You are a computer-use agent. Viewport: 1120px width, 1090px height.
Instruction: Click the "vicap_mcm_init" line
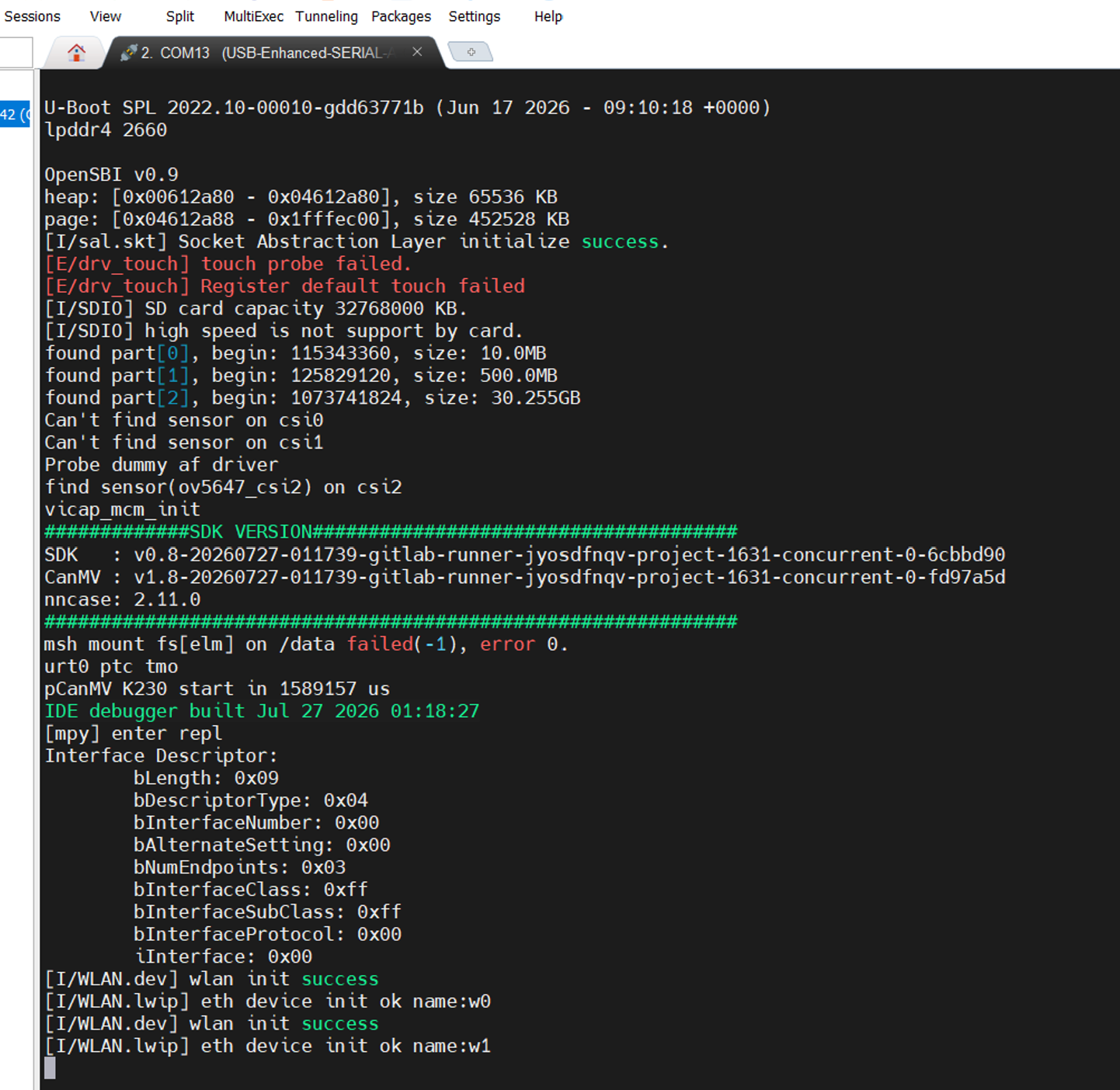(123, 510)
